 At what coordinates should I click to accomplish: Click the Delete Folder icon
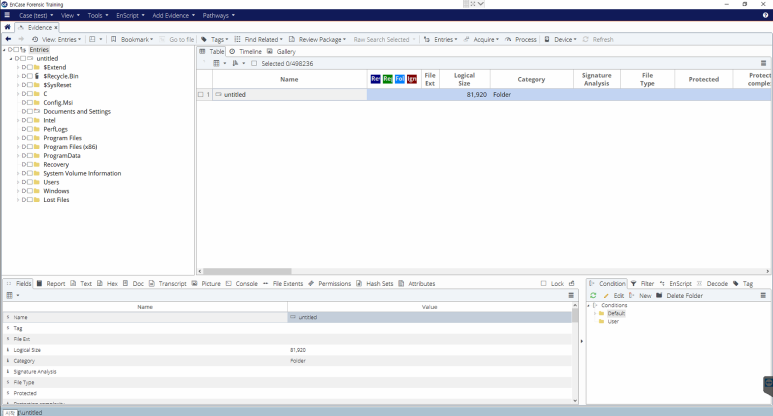[659, 295]
